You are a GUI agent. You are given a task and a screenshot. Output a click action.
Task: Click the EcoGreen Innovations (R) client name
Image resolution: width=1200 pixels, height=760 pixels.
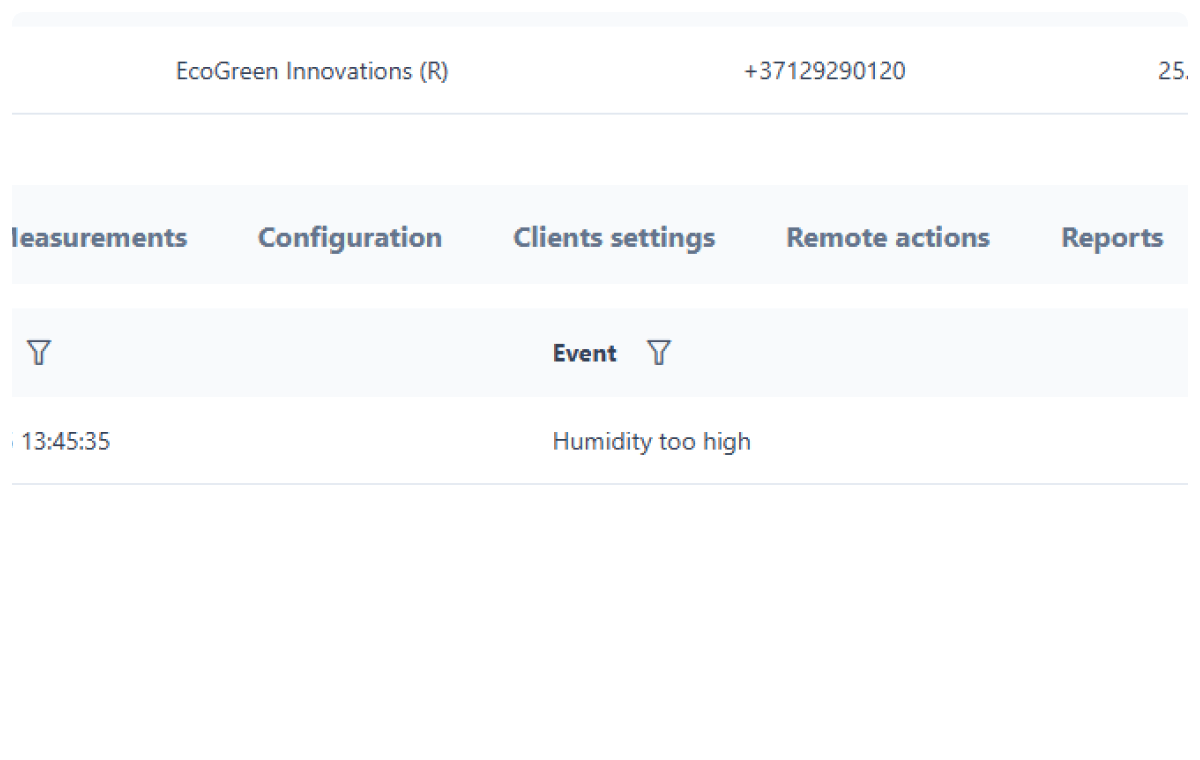[x=312, y=72]
